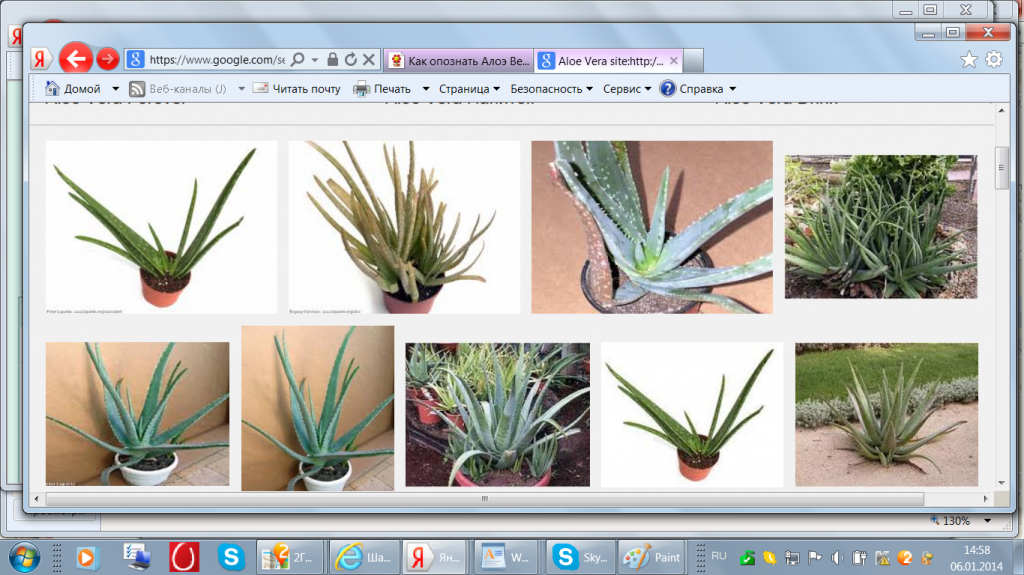
Task: Open the Справка help menu
Action: [700, 88]
